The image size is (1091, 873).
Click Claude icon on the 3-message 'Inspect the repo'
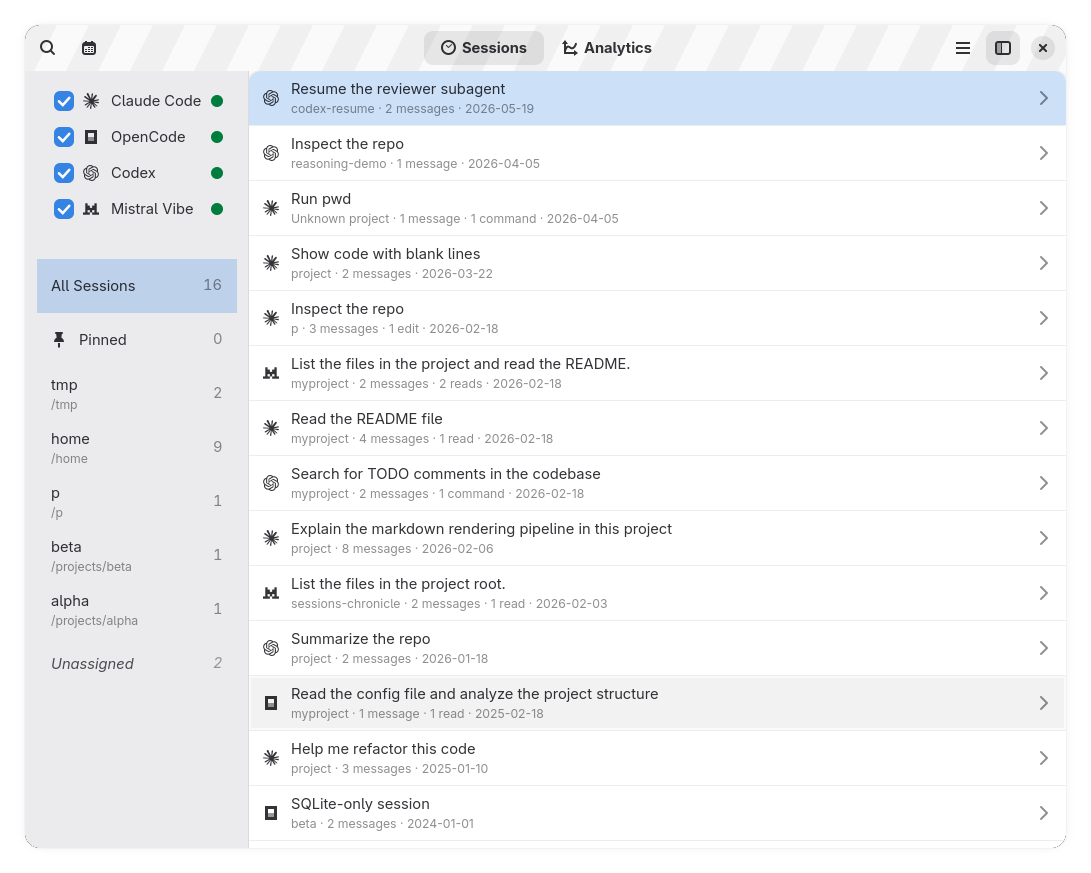pyautogui.click(x=271, y=318)
